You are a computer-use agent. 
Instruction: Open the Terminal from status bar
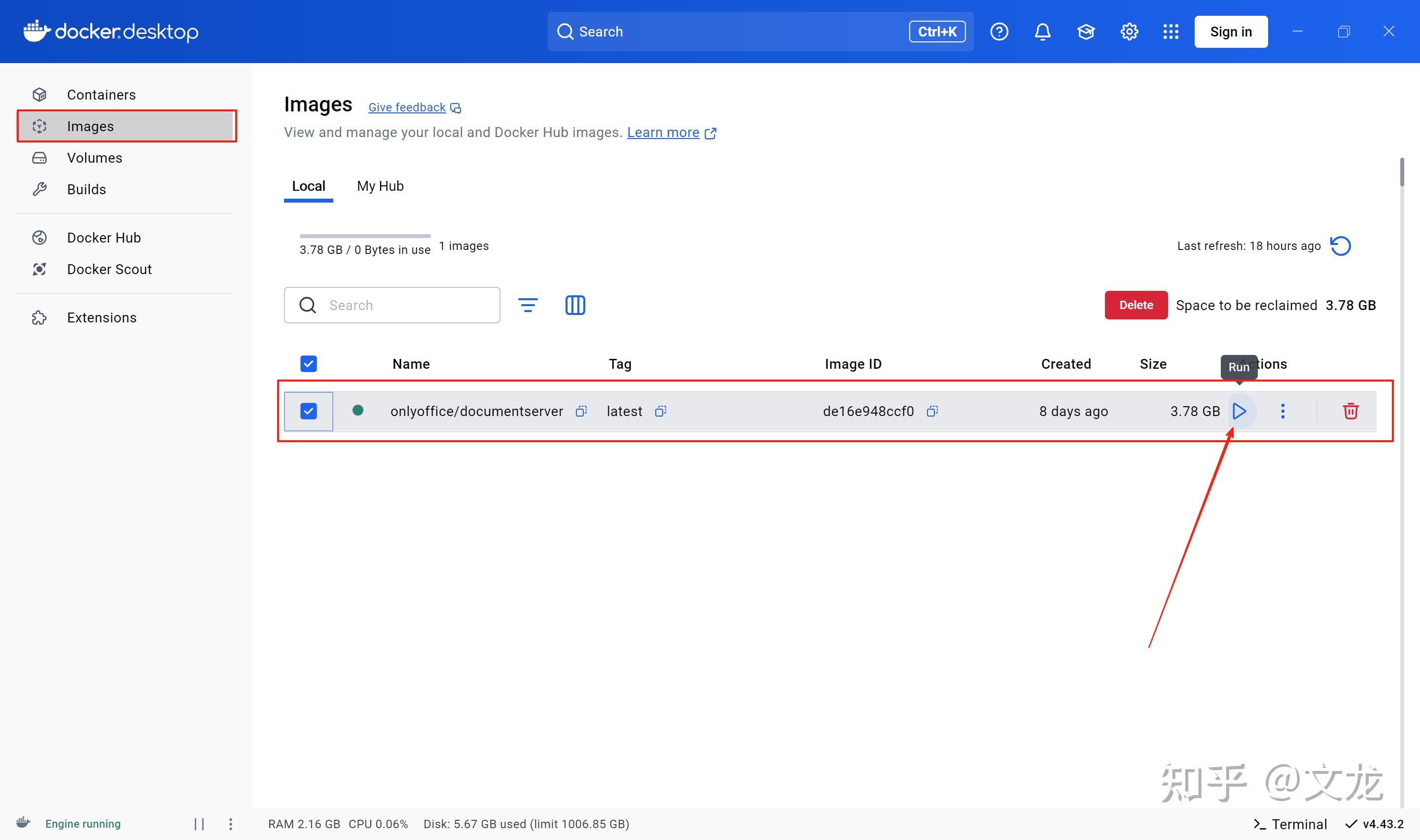coord(1290,824)
